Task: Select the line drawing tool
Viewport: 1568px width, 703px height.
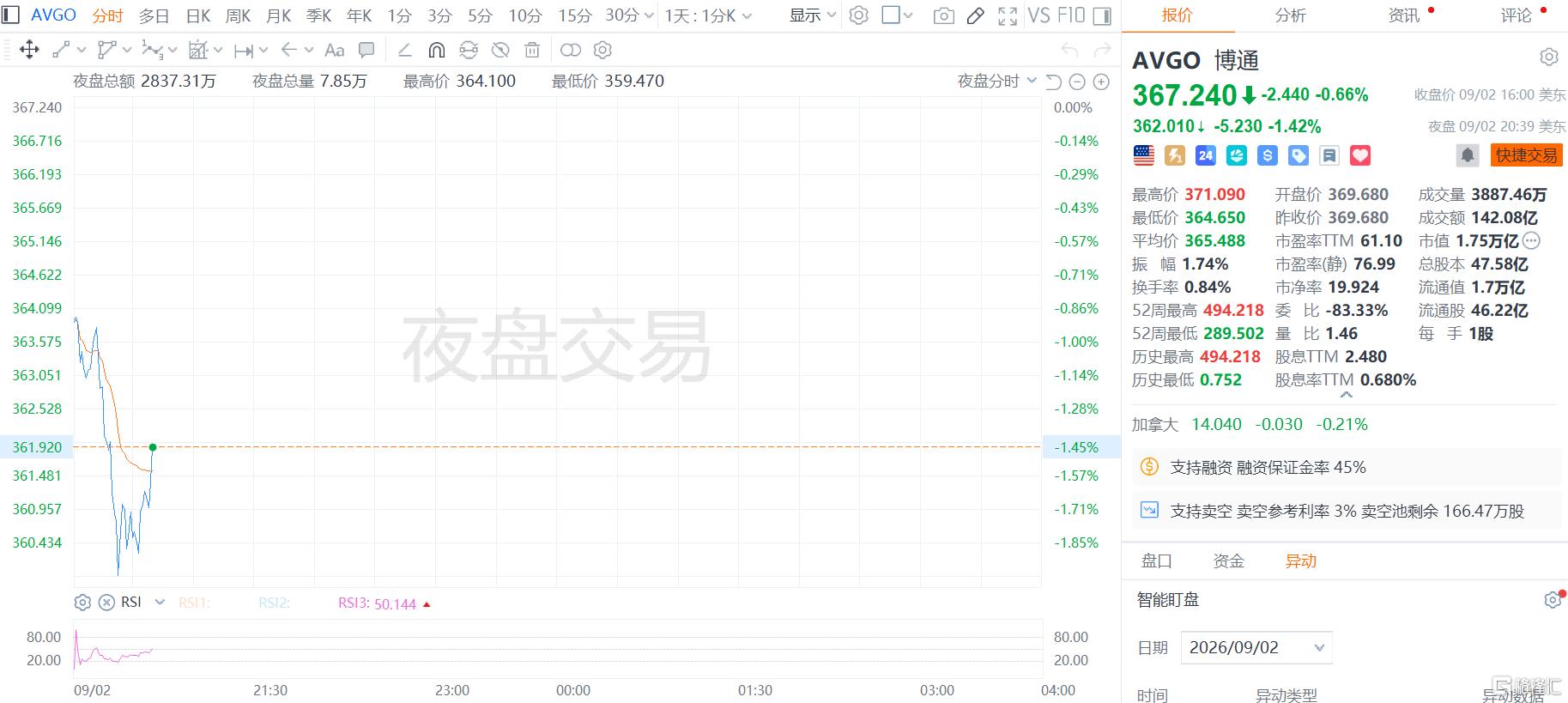Action: tap(61, 50)
